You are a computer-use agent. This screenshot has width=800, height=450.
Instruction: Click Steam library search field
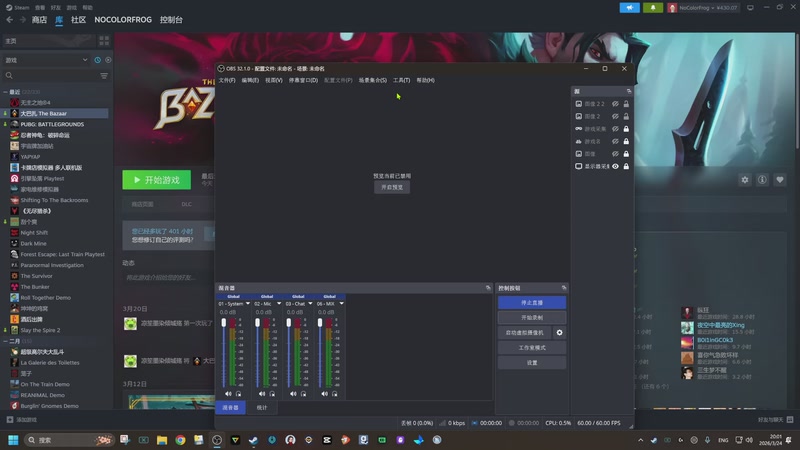(x=52, y=76)
